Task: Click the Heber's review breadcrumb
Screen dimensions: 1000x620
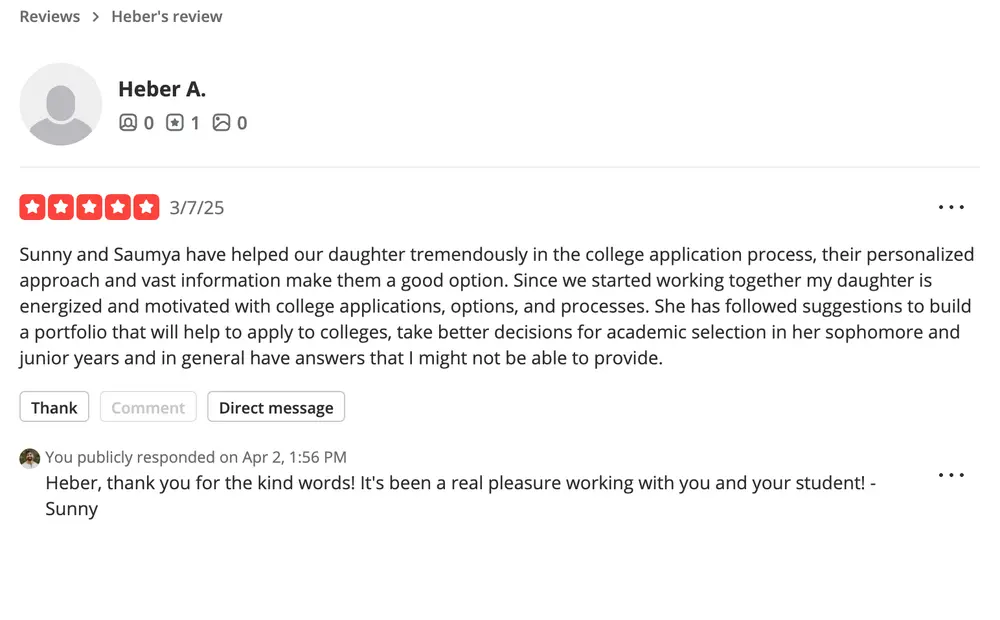Action: pos(166,17)
